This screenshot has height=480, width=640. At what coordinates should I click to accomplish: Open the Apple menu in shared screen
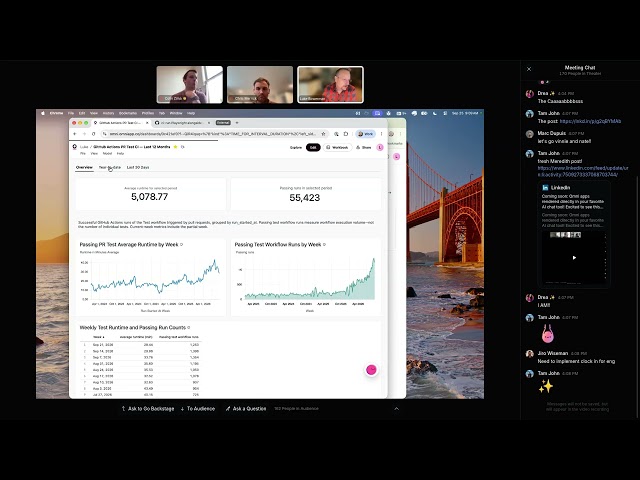[x=43, y=113]
